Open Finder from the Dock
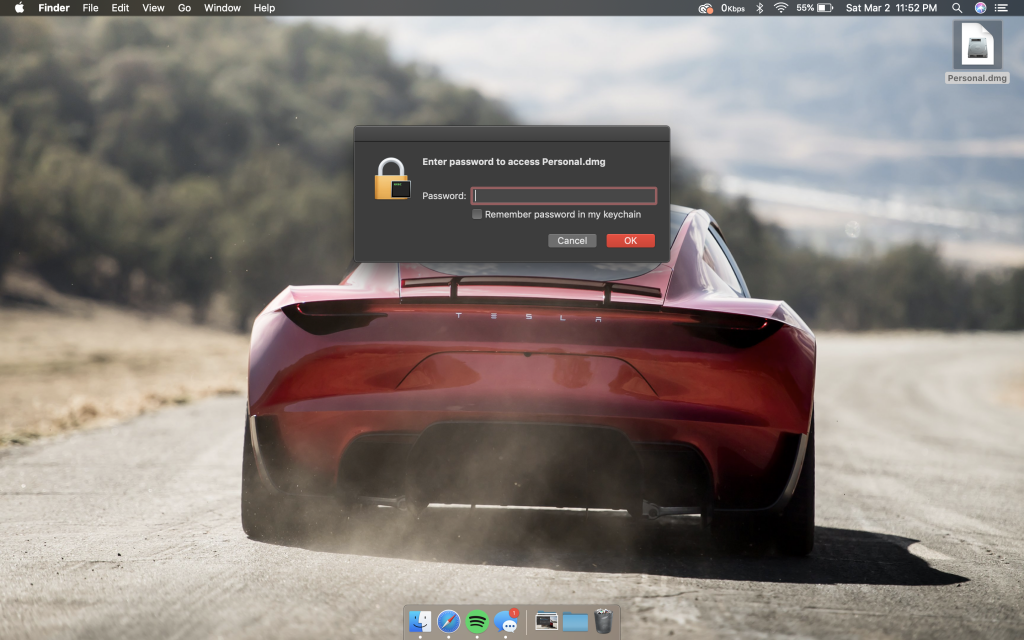This screenshot has width=1024, height=640. pos(420,621)
